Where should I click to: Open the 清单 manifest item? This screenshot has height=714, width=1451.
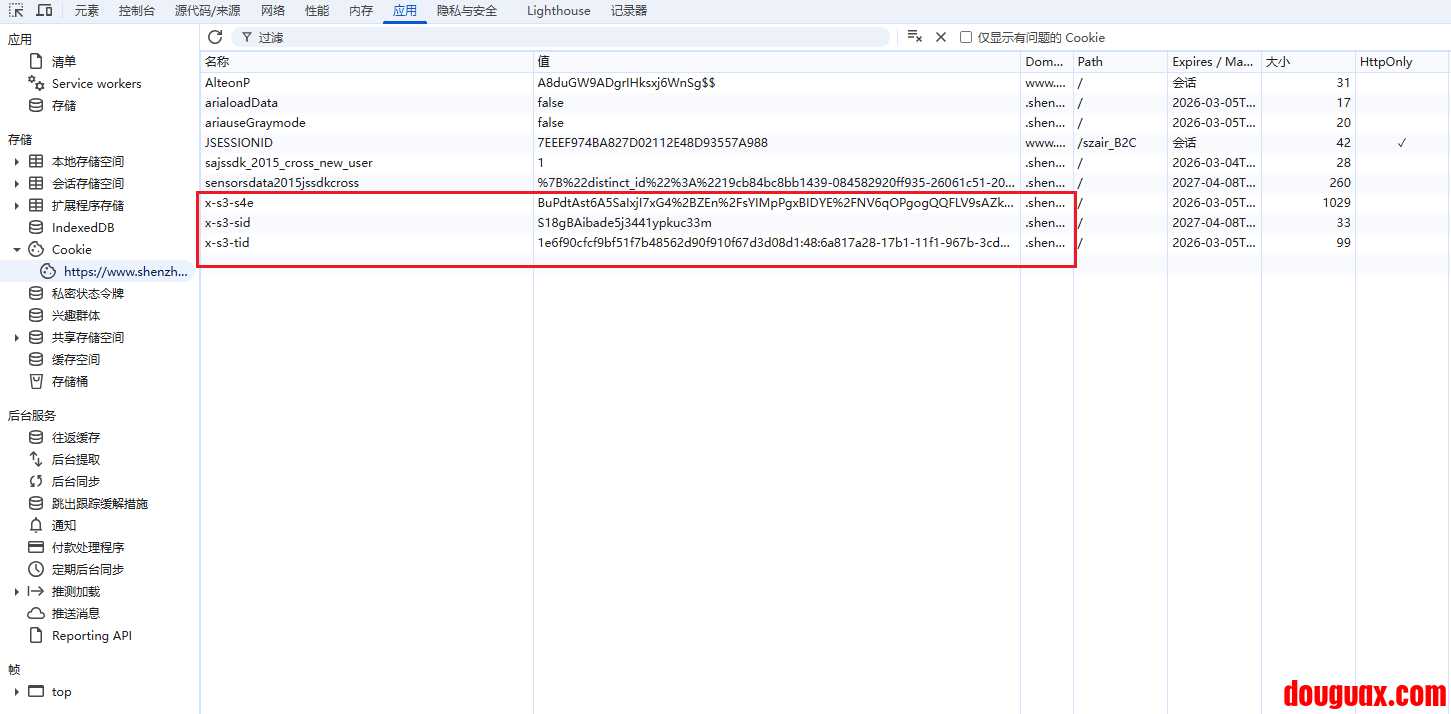[64, 62]
